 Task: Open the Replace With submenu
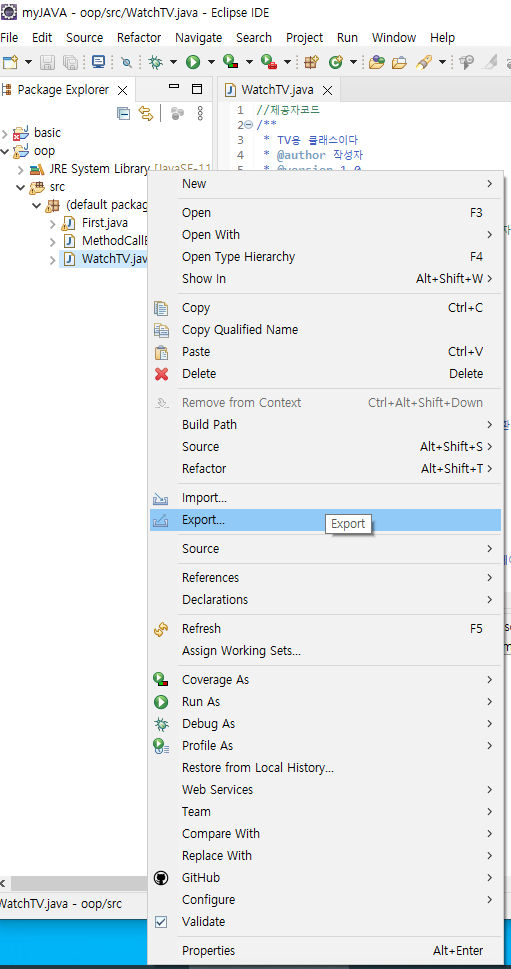tap(325, 856)
